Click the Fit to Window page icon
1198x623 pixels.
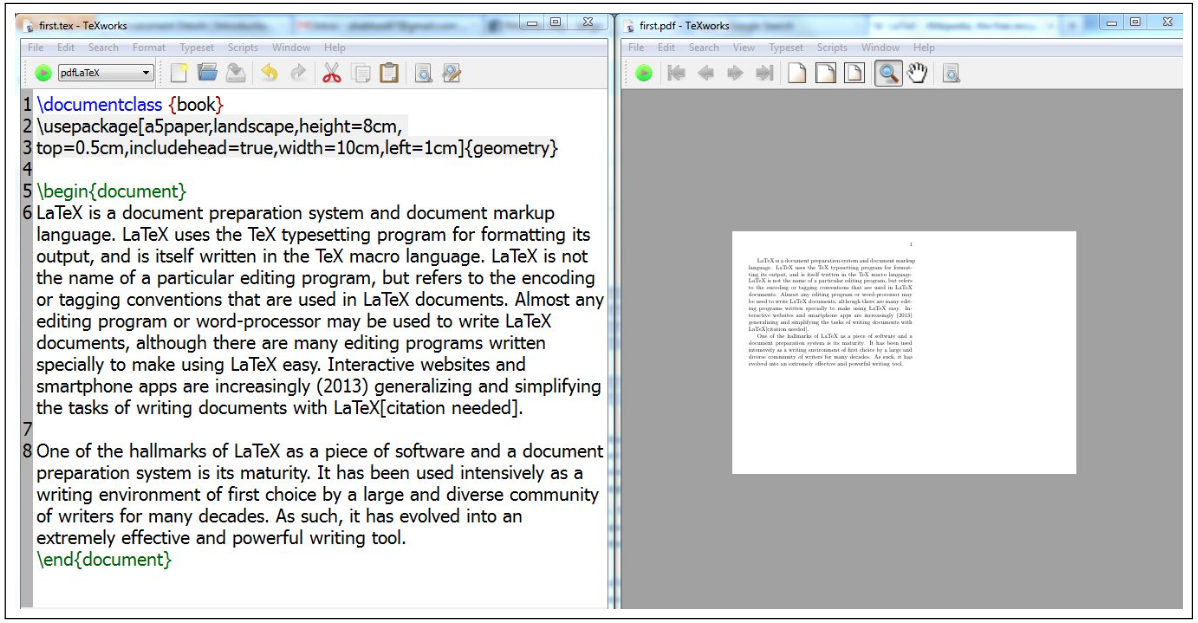tap(855, 73)
